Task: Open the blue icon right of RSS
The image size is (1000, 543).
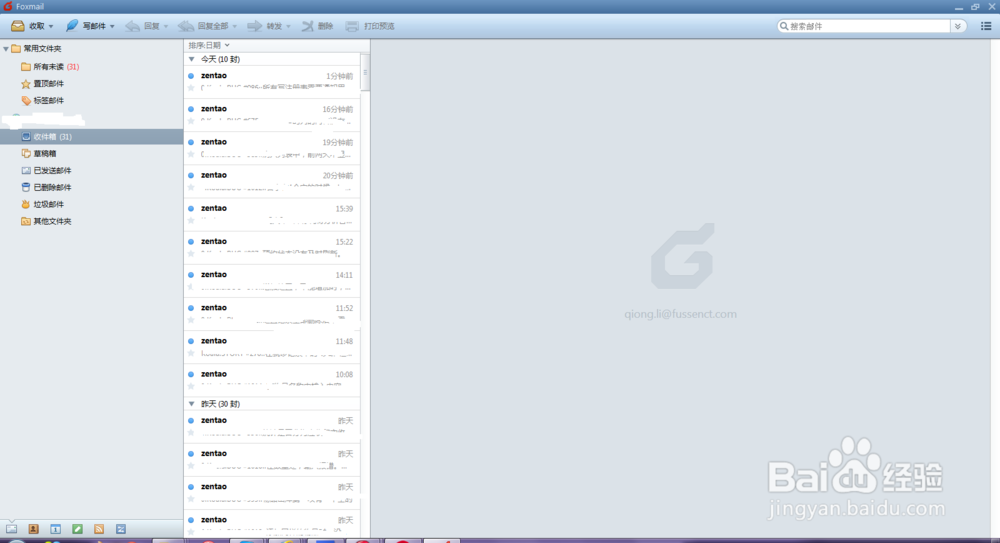Action: point(121,529)
